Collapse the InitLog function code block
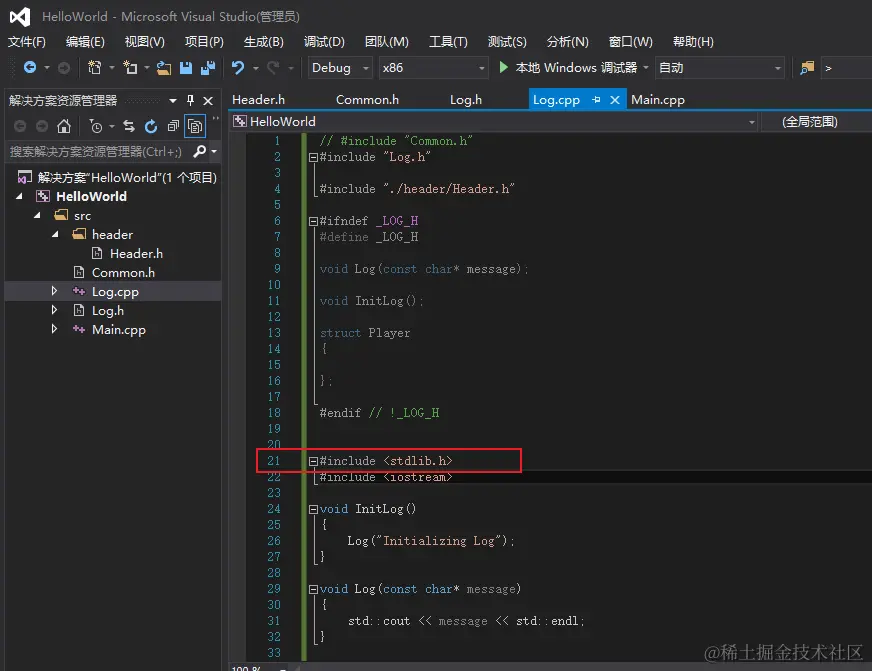Image resolution: width=872 pixels, height=671 pixels. point(313,509)
